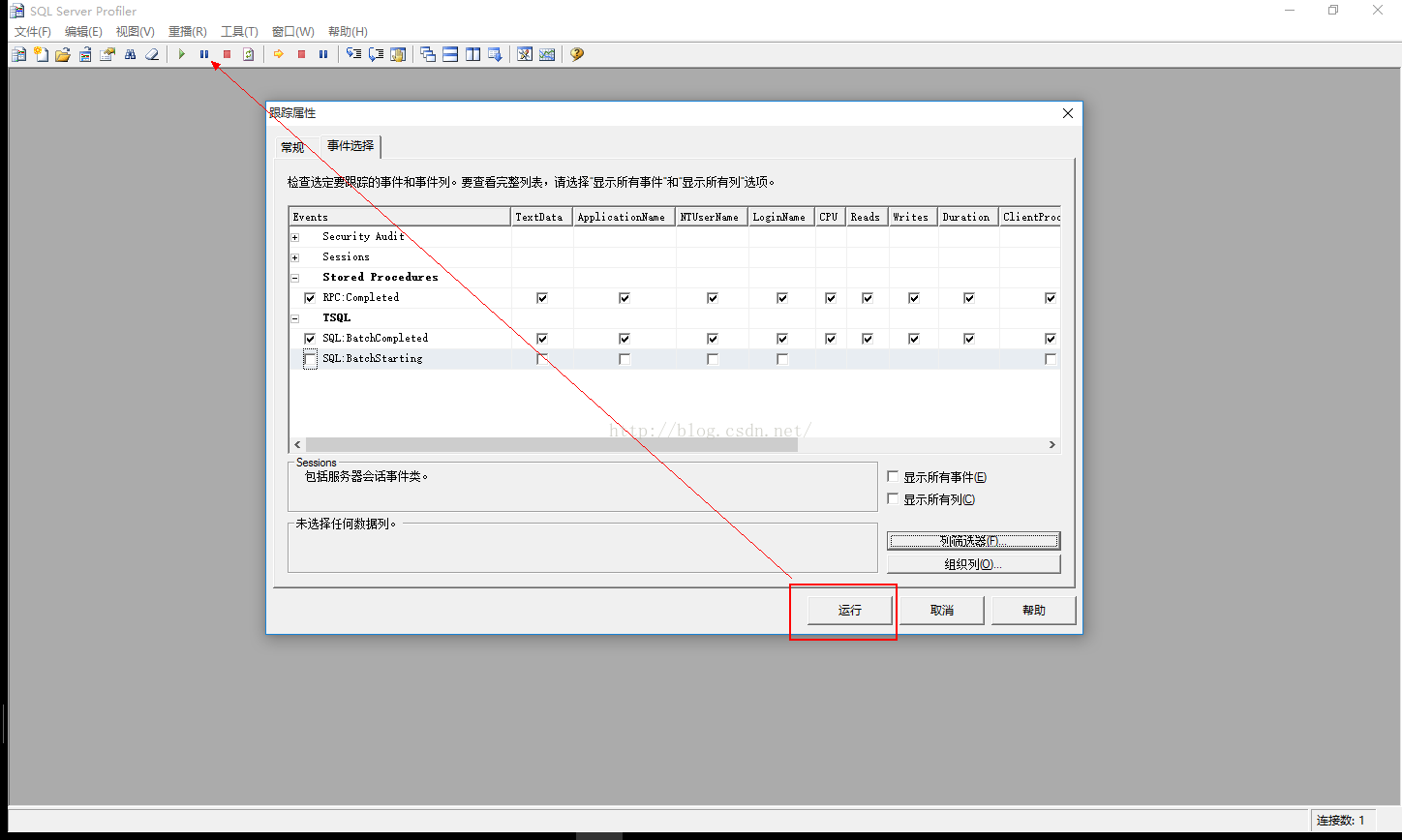This screenshot has height=840, width=1402.
Task: Click right arrow of grid scrollbar
Action: [x=1052, y=445]
